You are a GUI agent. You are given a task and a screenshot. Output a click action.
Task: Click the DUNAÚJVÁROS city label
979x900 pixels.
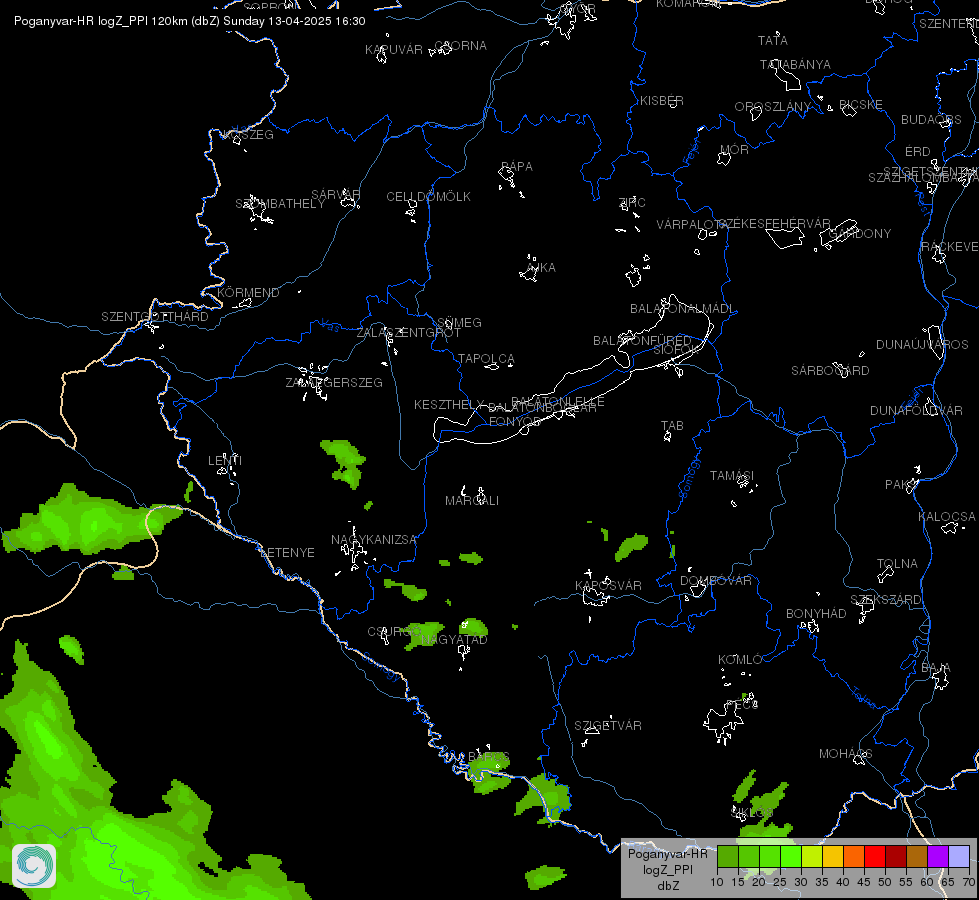pos(922,345)
